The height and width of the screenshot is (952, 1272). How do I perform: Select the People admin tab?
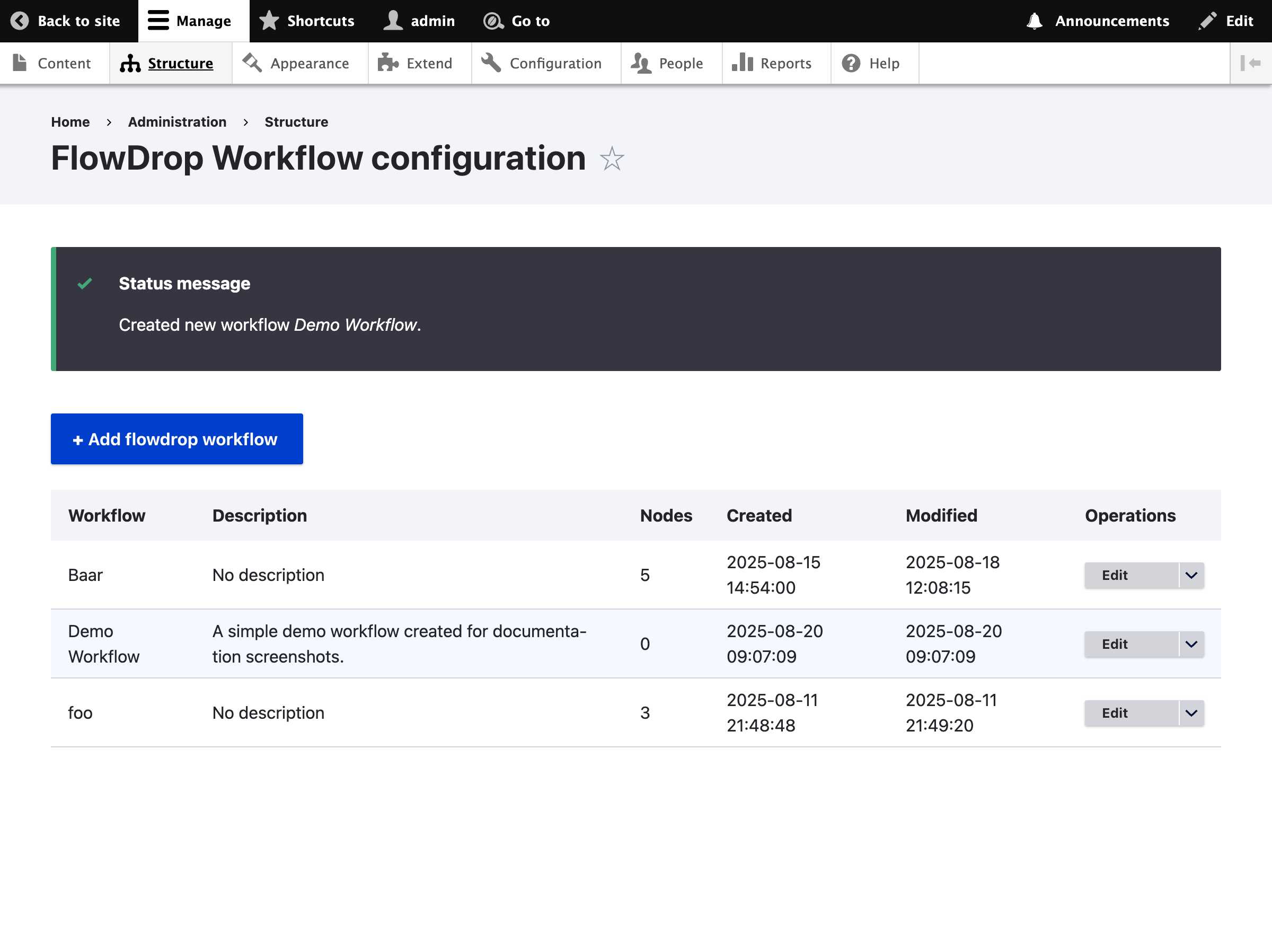(670, 63)
